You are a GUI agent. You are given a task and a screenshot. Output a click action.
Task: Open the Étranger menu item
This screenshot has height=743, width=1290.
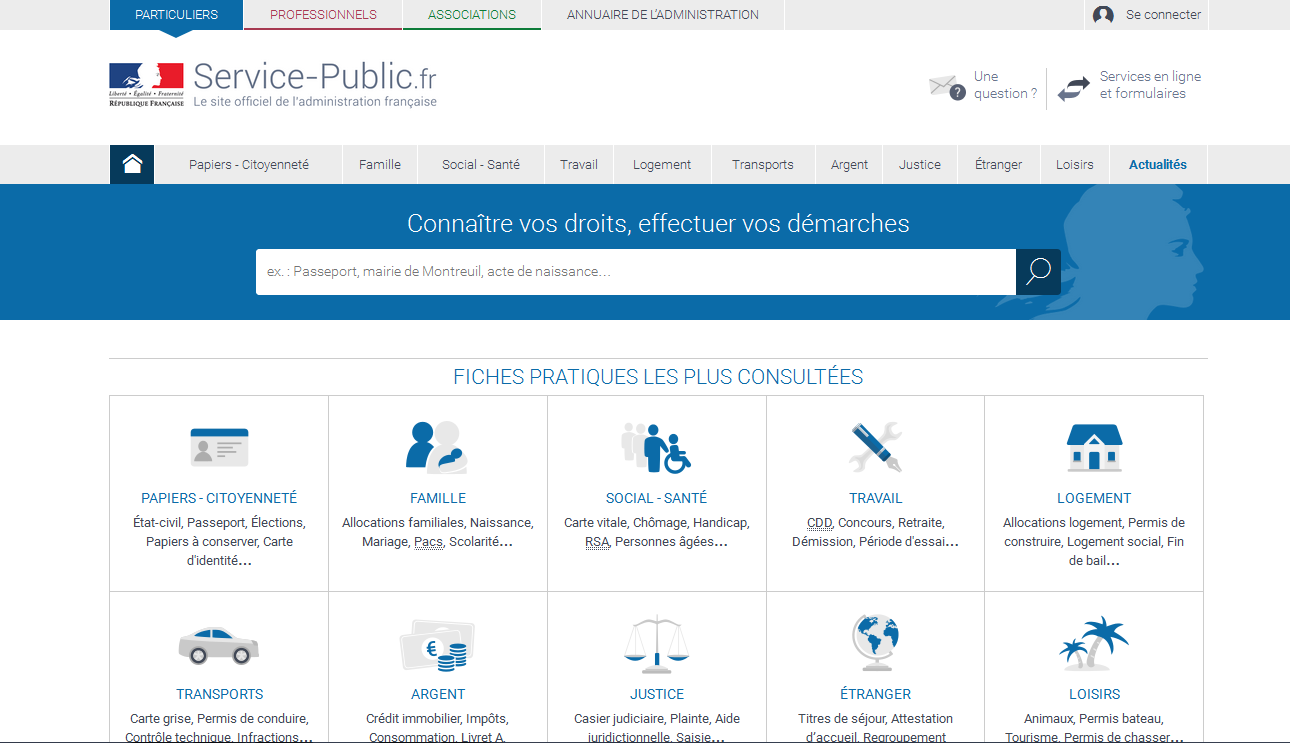click(x=999, y=165)
